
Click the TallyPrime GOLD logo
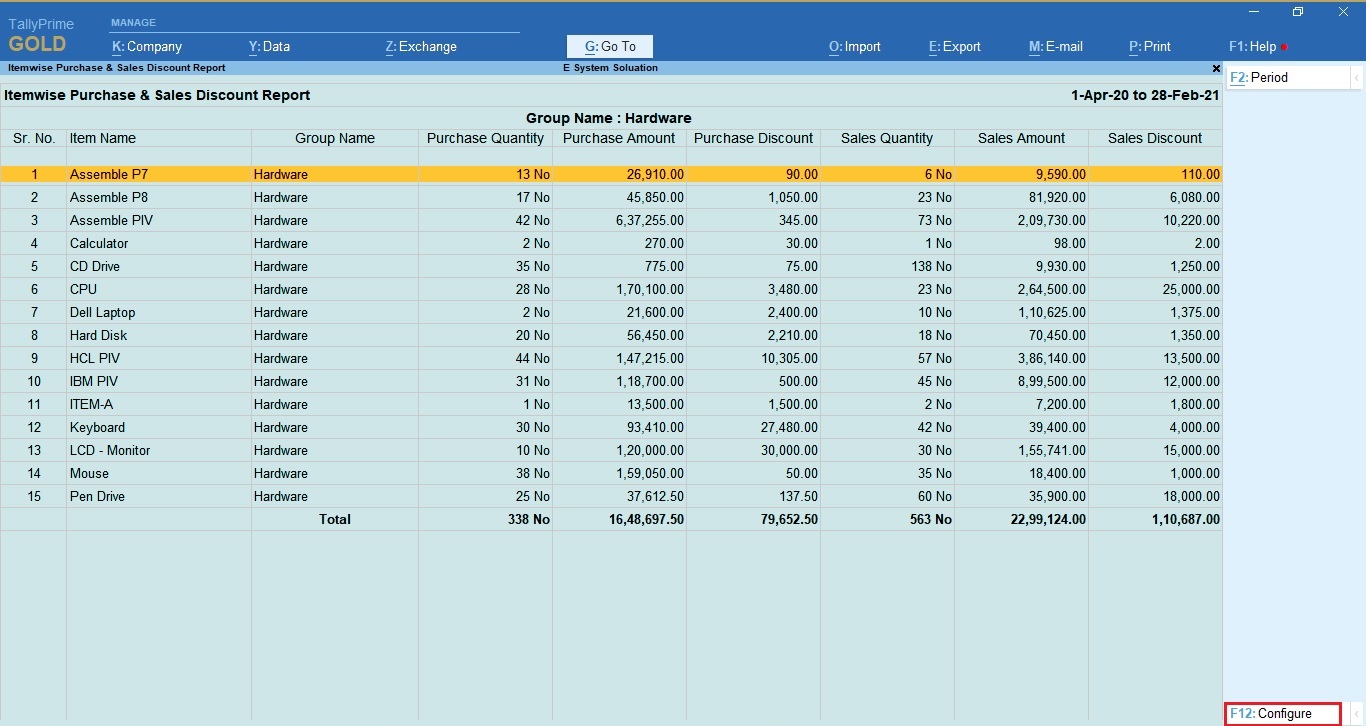click(x=40, y=32)
